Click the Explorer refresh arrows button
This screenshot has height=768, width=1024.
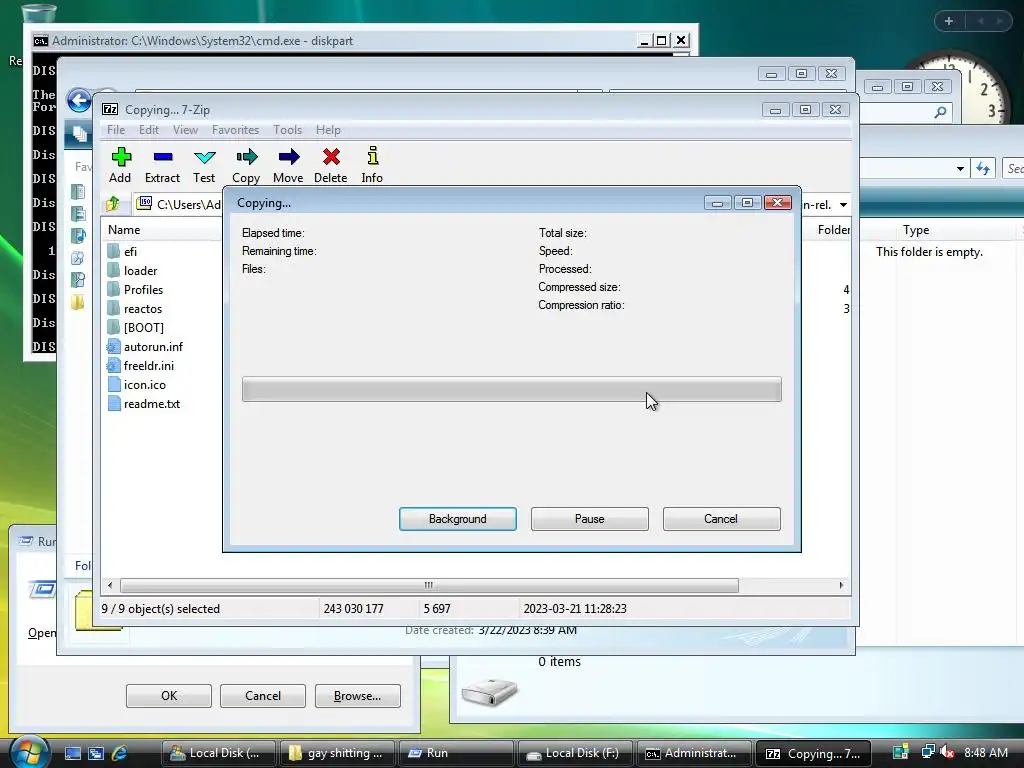pos(984,168)
